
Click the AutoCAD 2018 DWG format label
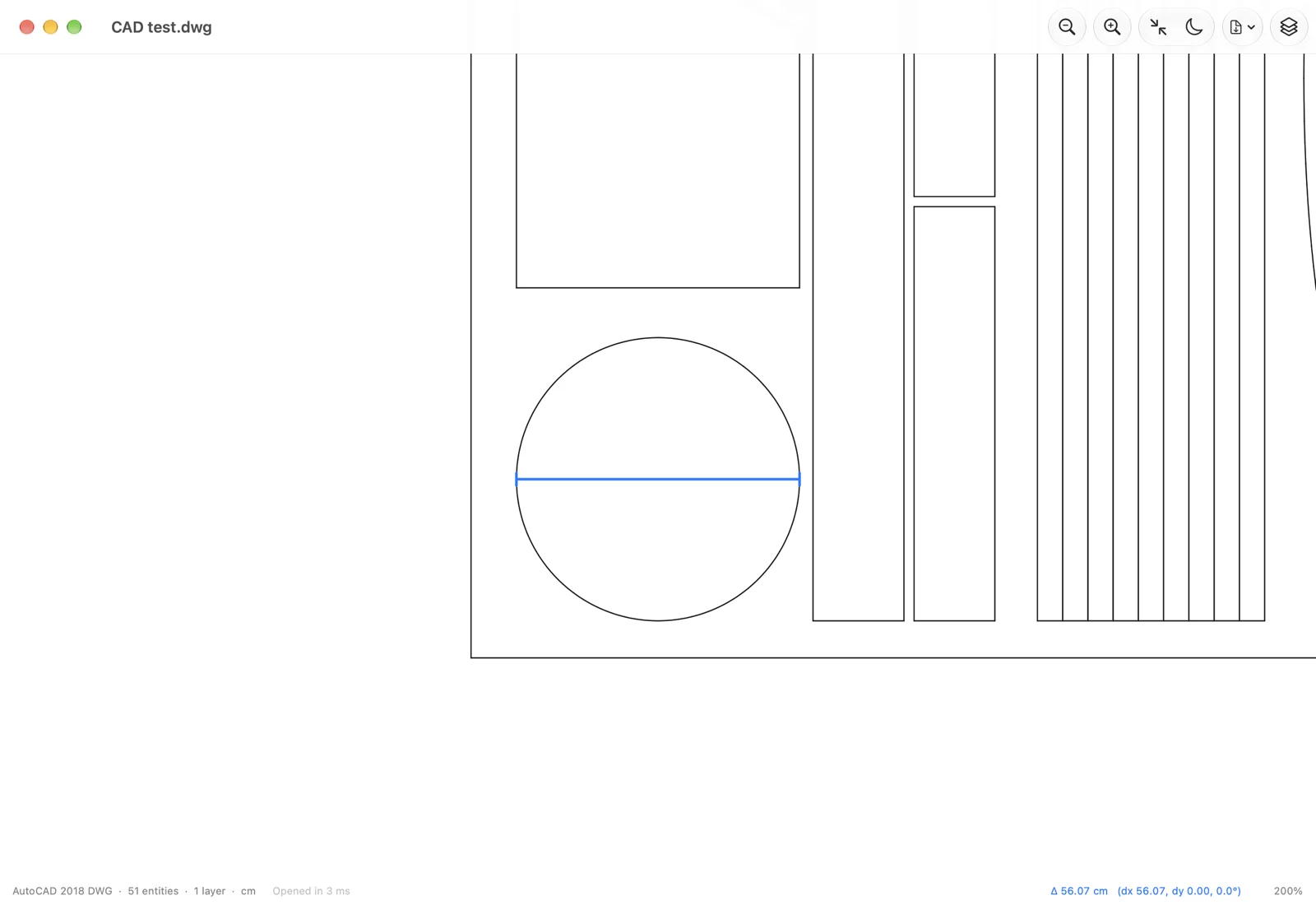click(63, 891)
